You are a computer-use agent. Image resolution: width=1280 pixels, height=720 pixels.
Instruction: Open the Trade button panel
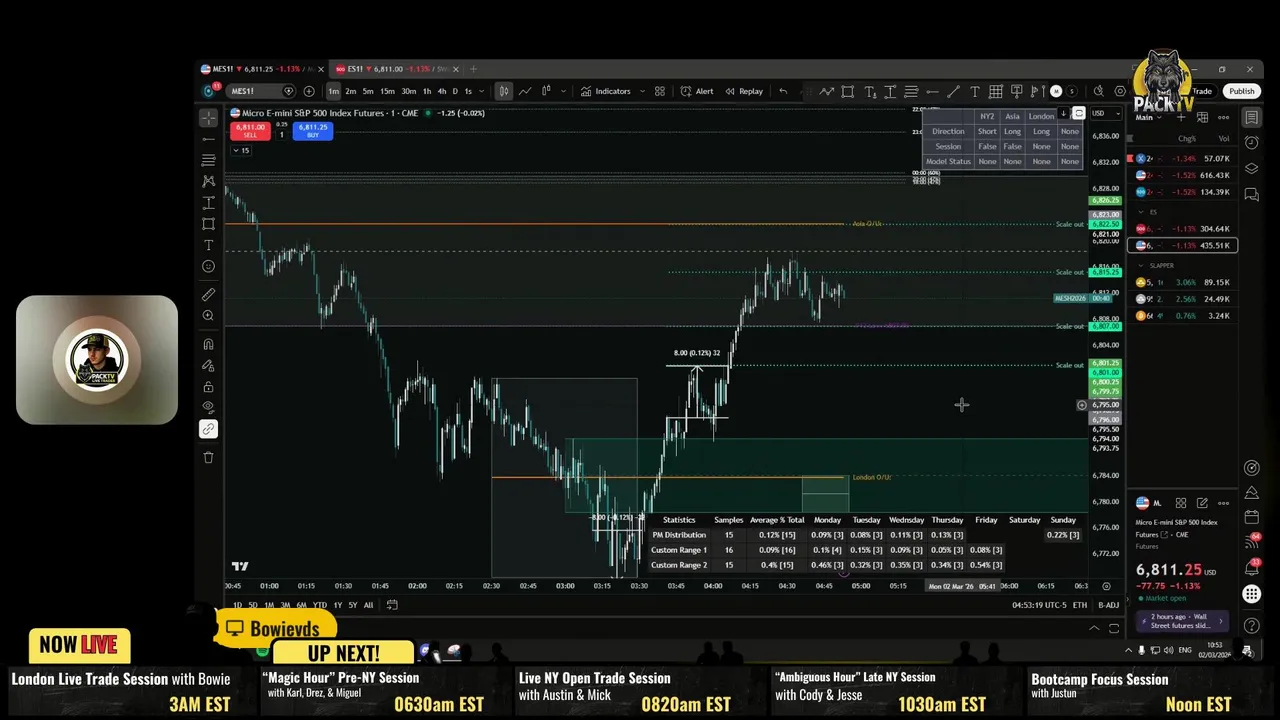click(x=1202, y=91)
